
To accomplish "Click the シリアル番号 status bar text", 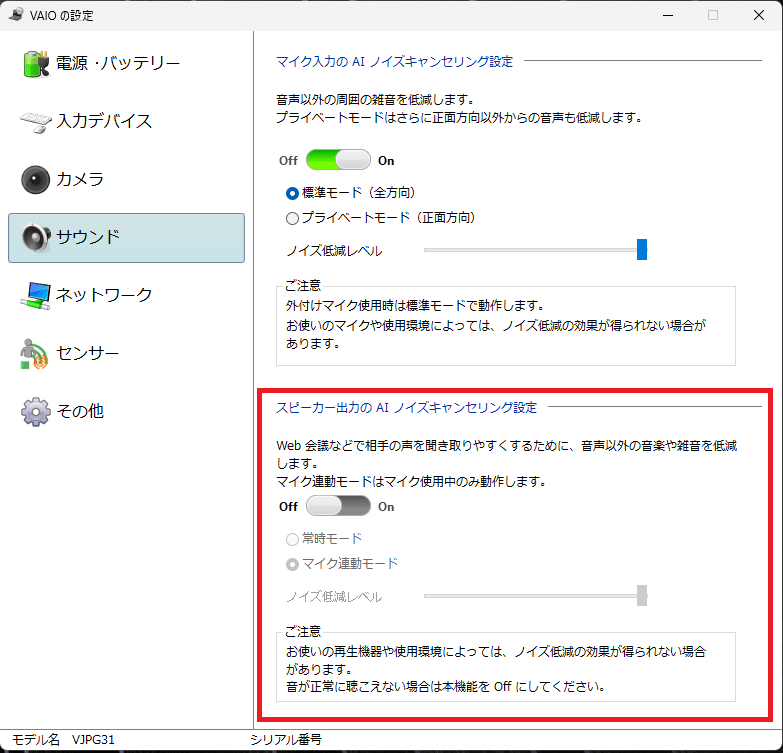I will tap(286, 740).
